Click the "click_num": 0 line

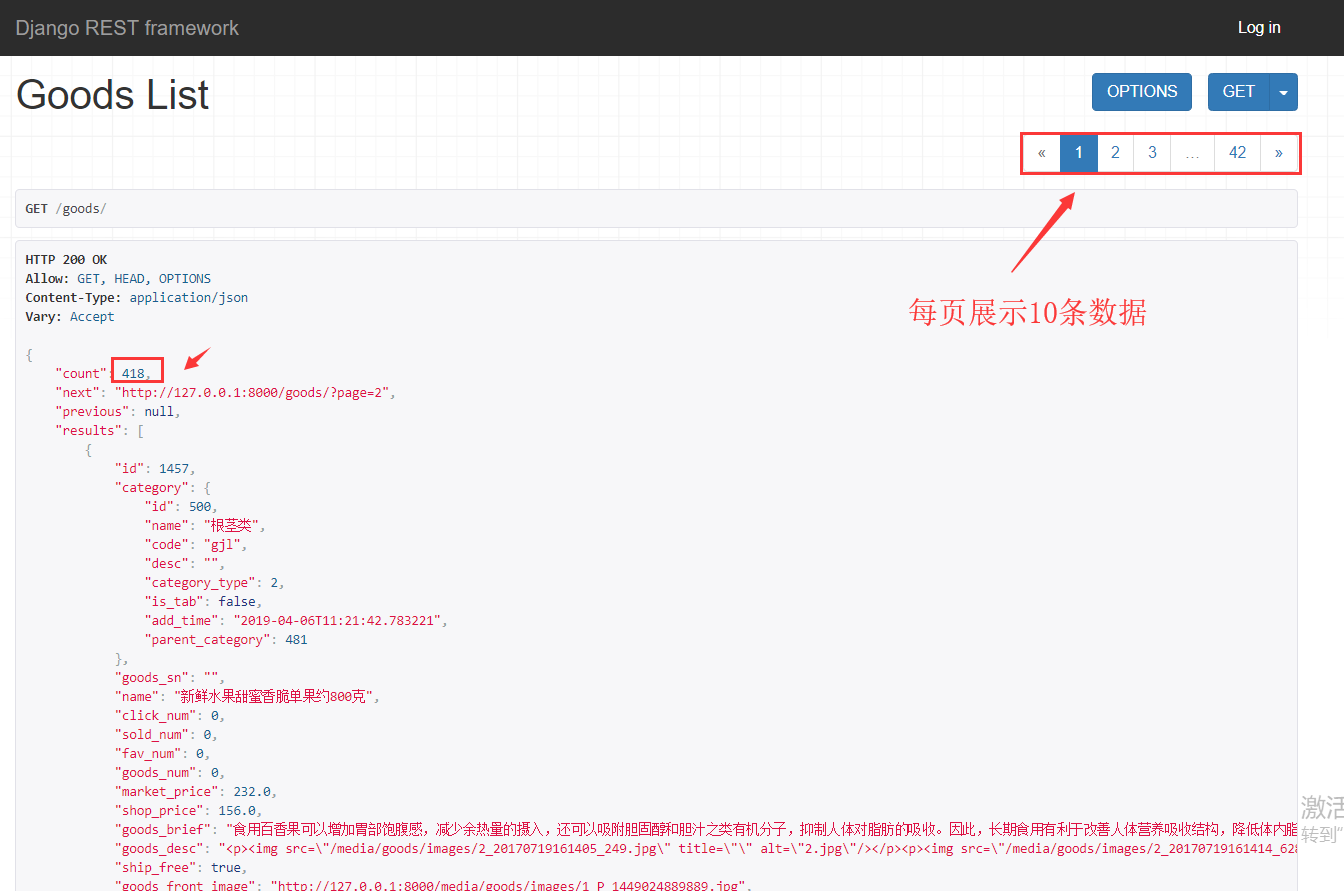point(170,715)
